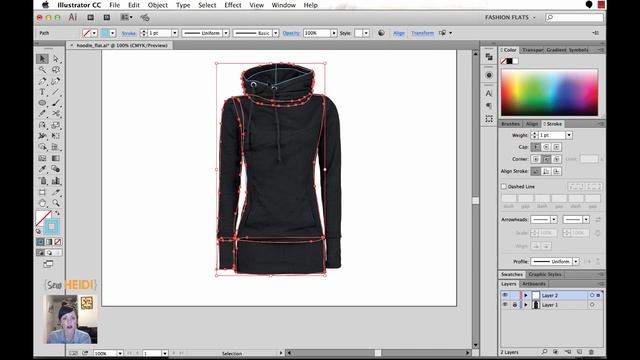Select the Miter Join corner option
Screen dimensions: 640x360
(536, 159)
